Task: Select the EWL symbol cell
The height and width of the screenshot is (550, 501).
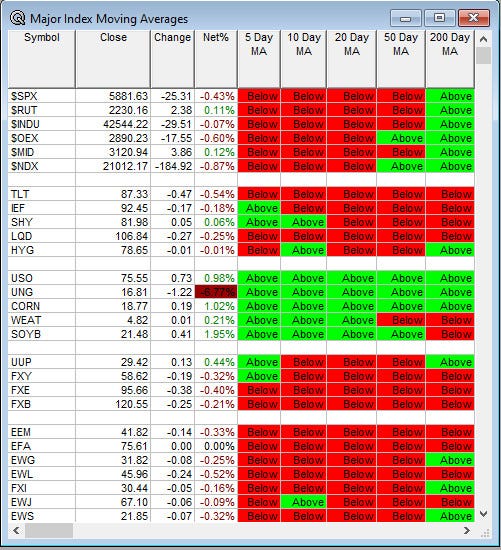Action: (x=42, y=474)
